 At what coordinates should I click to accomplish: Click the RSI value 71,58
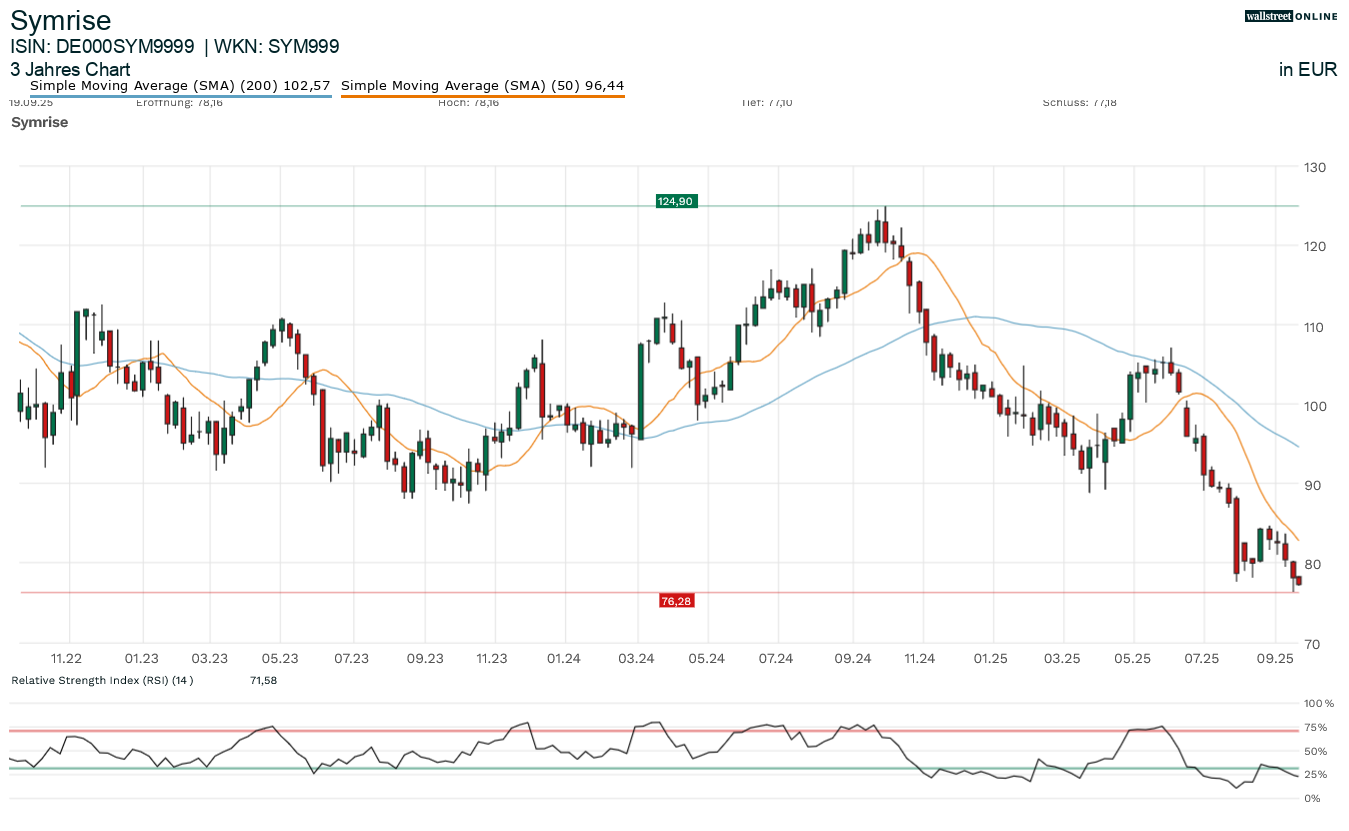click(x=263, y=680)
